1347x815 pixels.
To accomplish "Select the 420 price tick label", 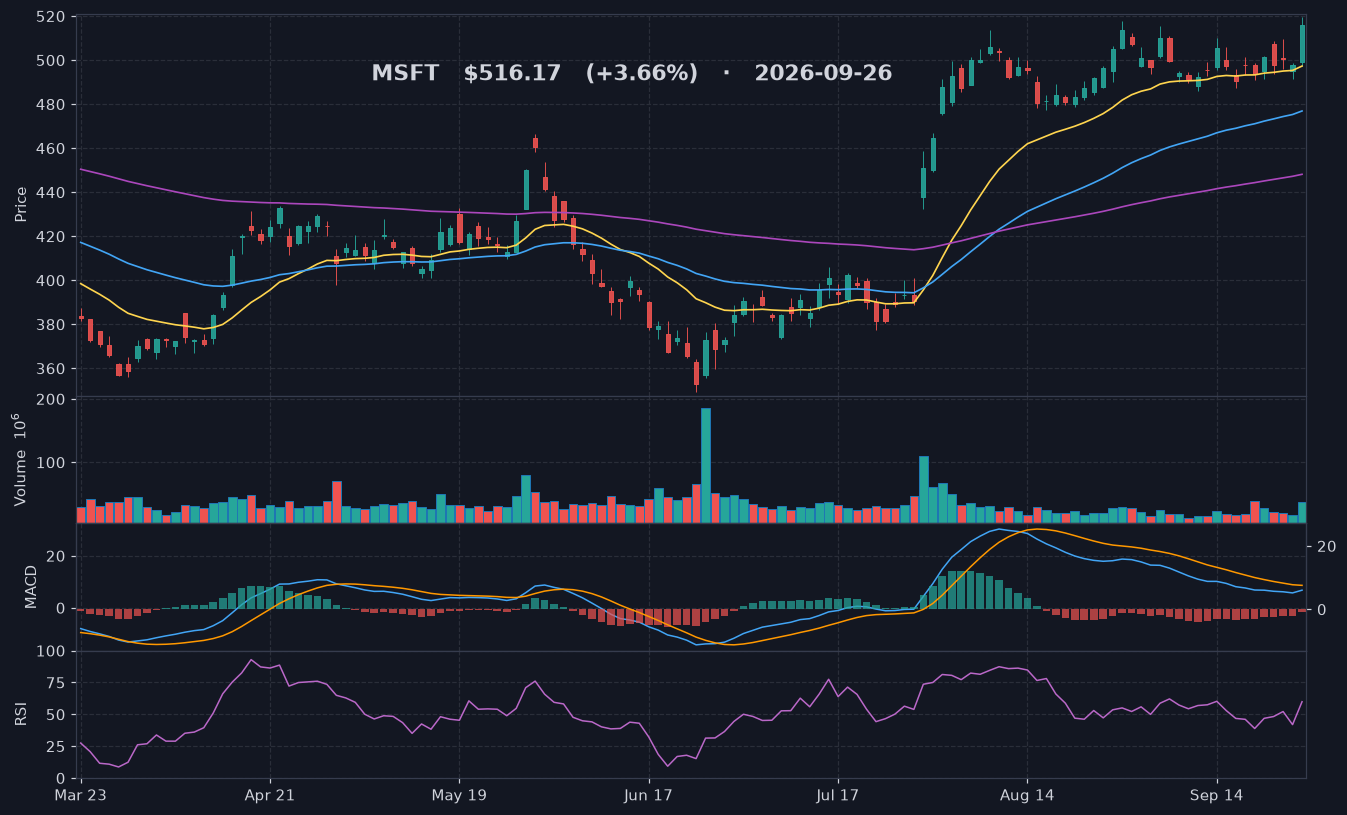I will click(x=50, y=237).
